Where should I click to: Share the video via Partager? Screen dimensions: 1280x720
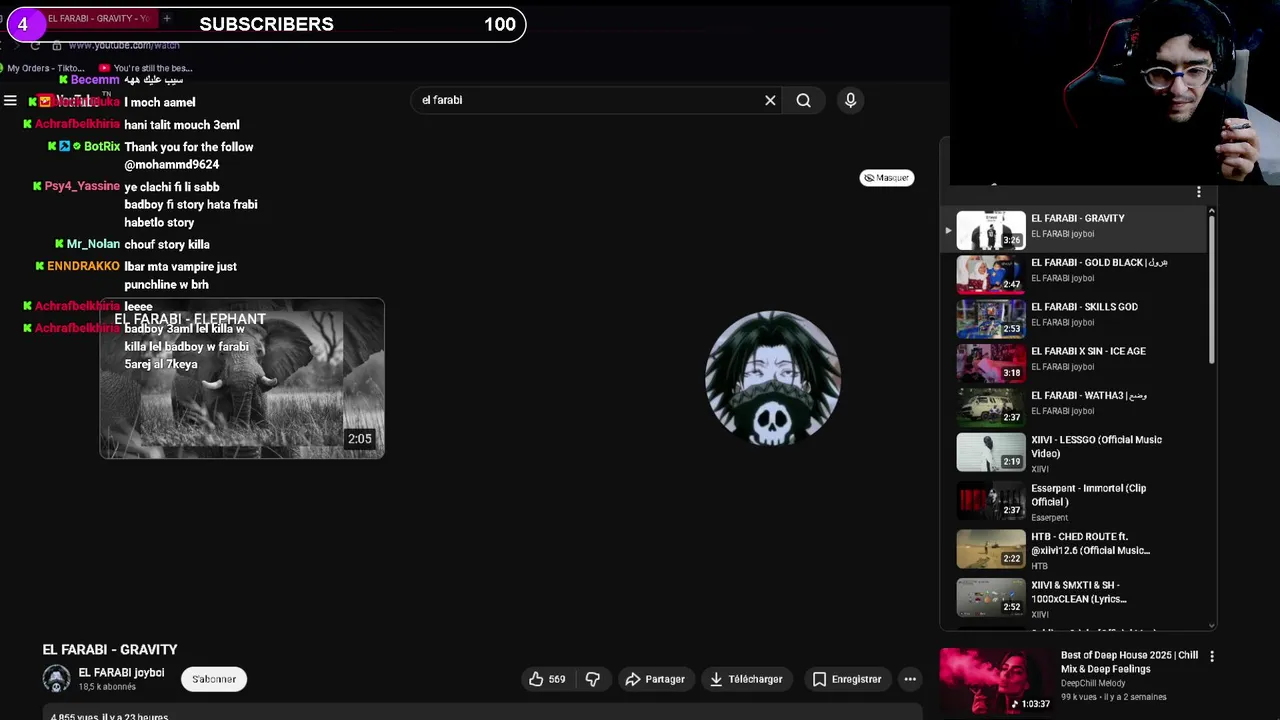[655, 679]
